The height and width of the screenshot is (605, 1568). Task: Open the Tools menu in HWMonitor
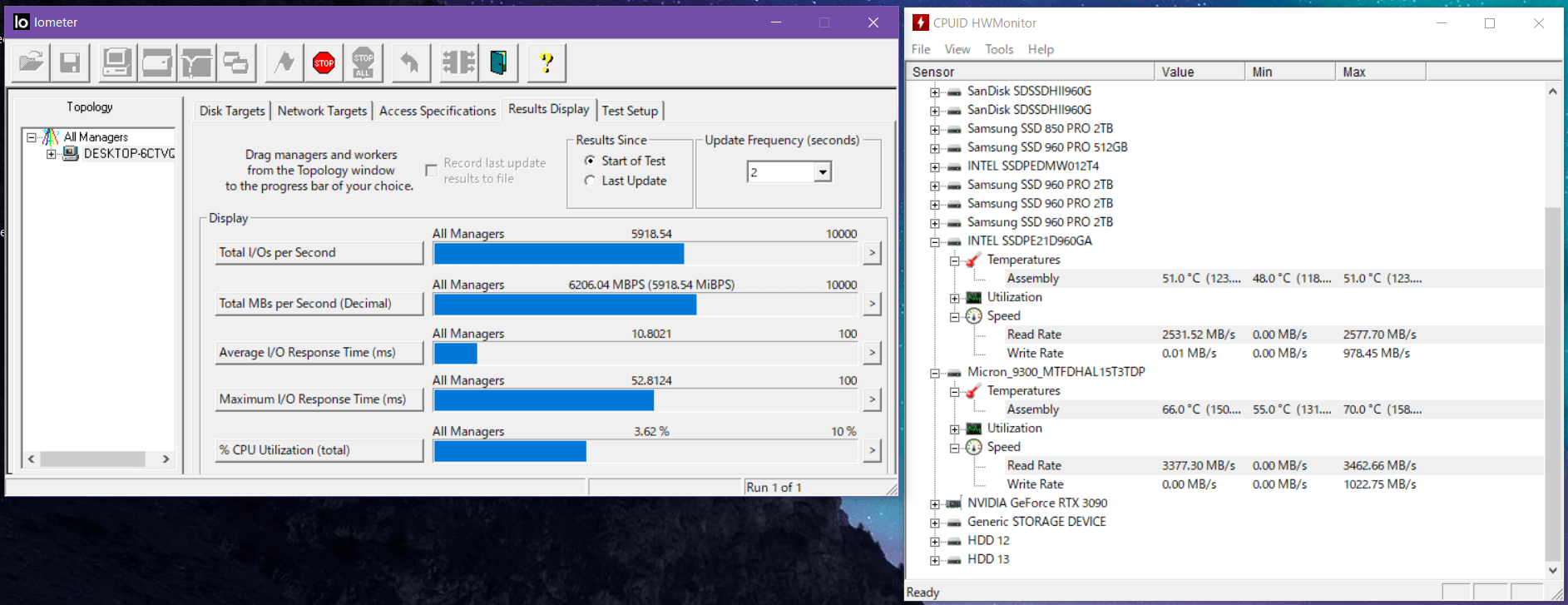point(999,49)
